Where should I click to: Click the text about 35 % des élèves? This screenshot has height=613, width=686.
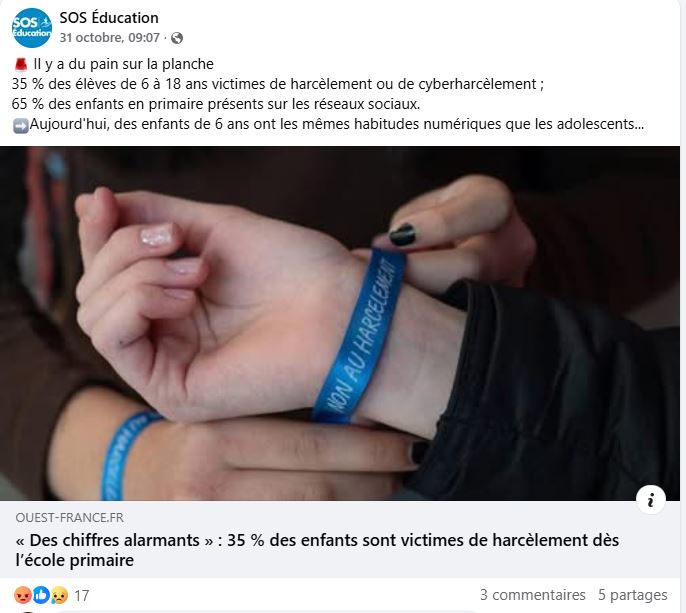pyautogui.click(x=278, y=84)
